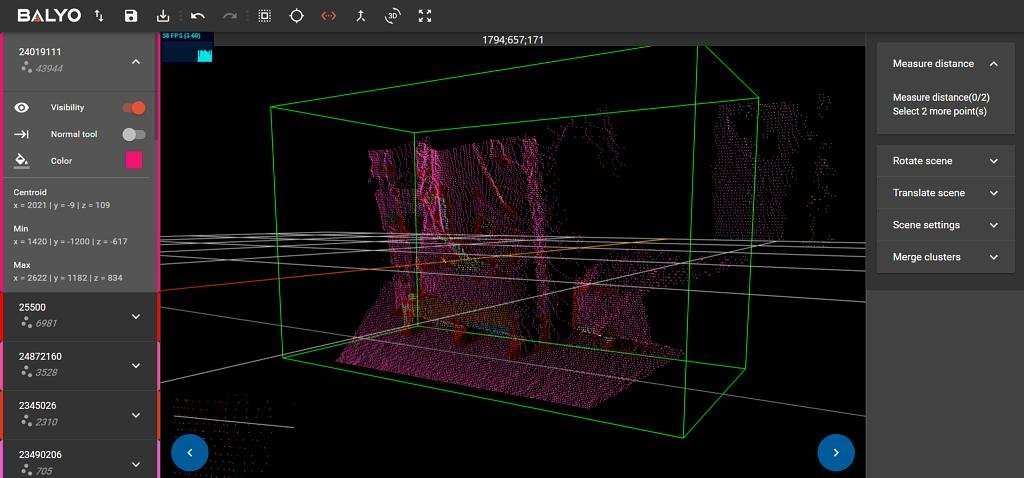
Task: Click the arrow-to-bar icon beside Normal tool
Action: coord(22,134)
